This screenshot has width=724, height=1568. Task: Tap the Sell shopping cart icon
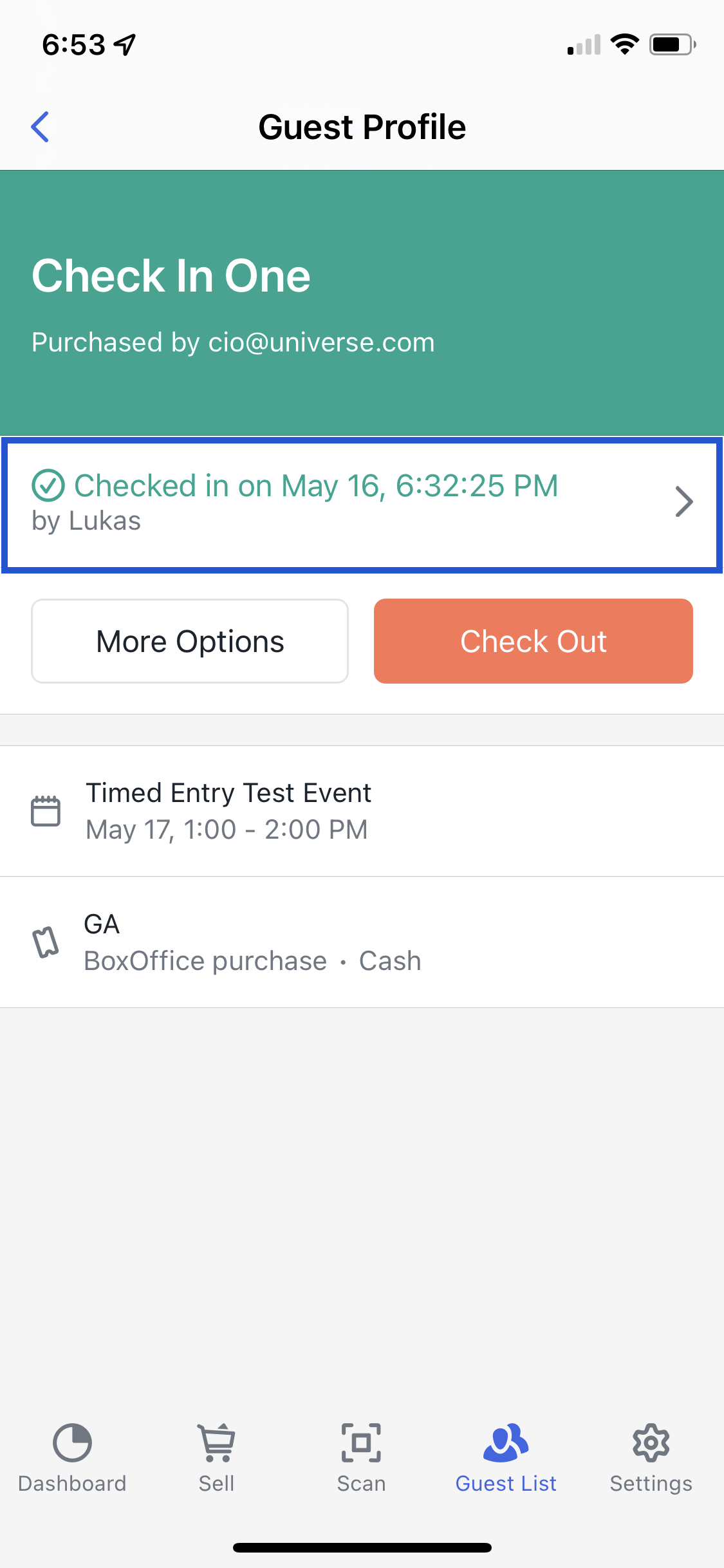click(x=217, y=1442)
